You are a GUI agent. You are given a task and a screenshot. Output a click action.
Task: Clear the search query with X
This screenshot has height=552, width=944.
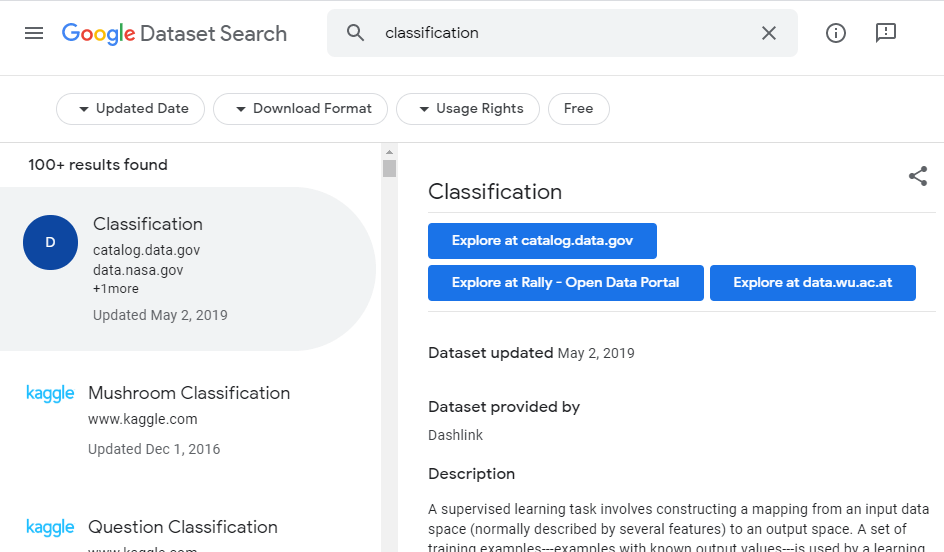(x=768, y=33)
